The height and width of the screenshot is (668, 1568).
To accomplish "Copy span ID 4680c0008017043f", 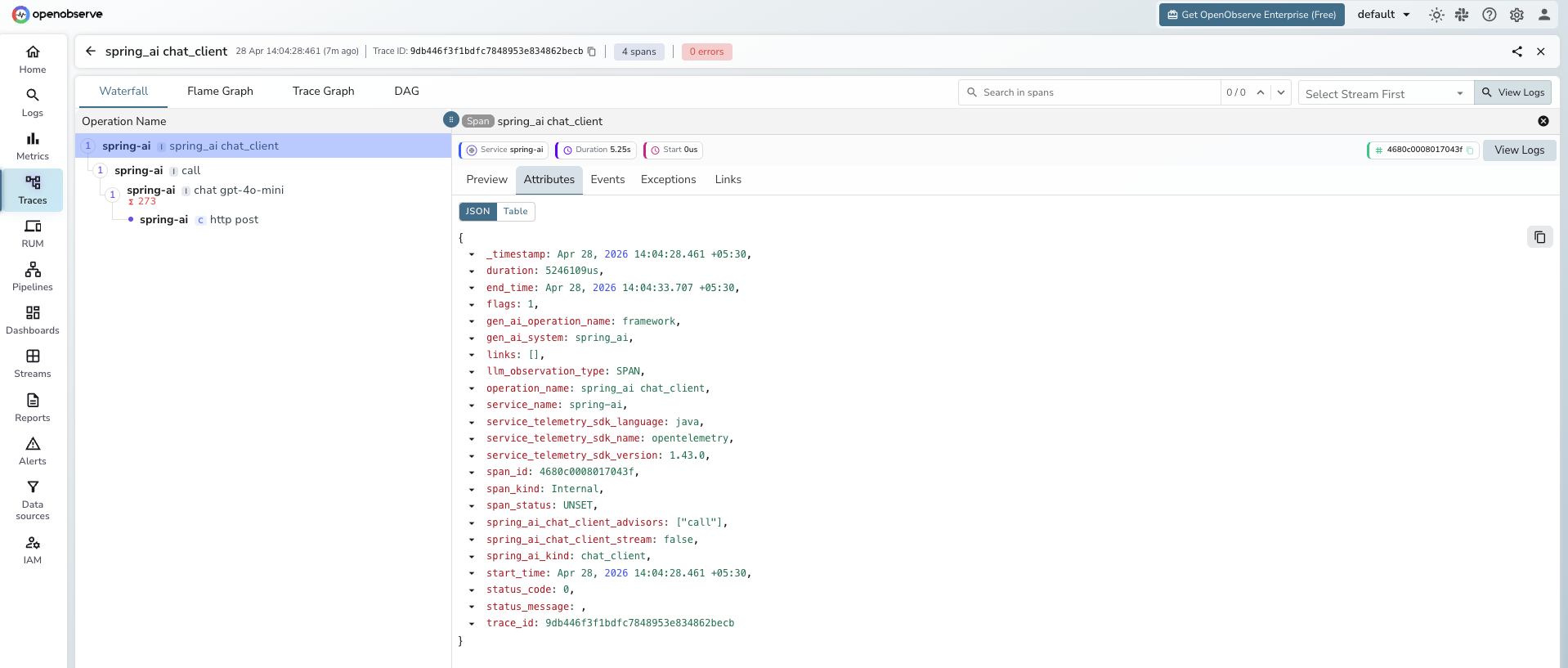I will point(1470,150).
